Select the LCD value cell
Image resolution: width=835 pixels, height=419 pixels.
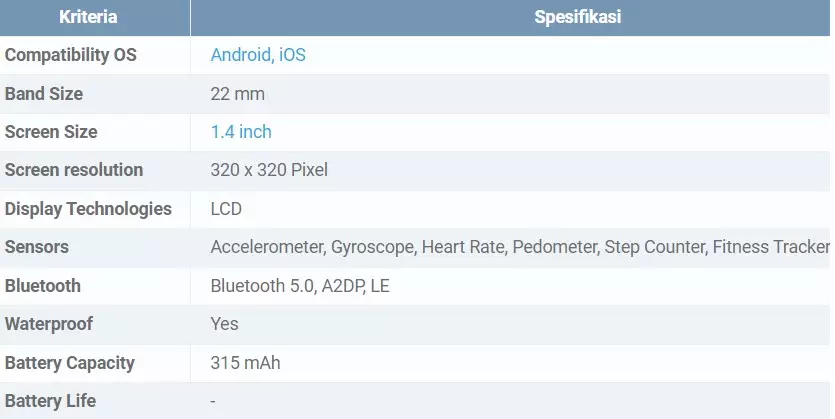click(226, 209)
